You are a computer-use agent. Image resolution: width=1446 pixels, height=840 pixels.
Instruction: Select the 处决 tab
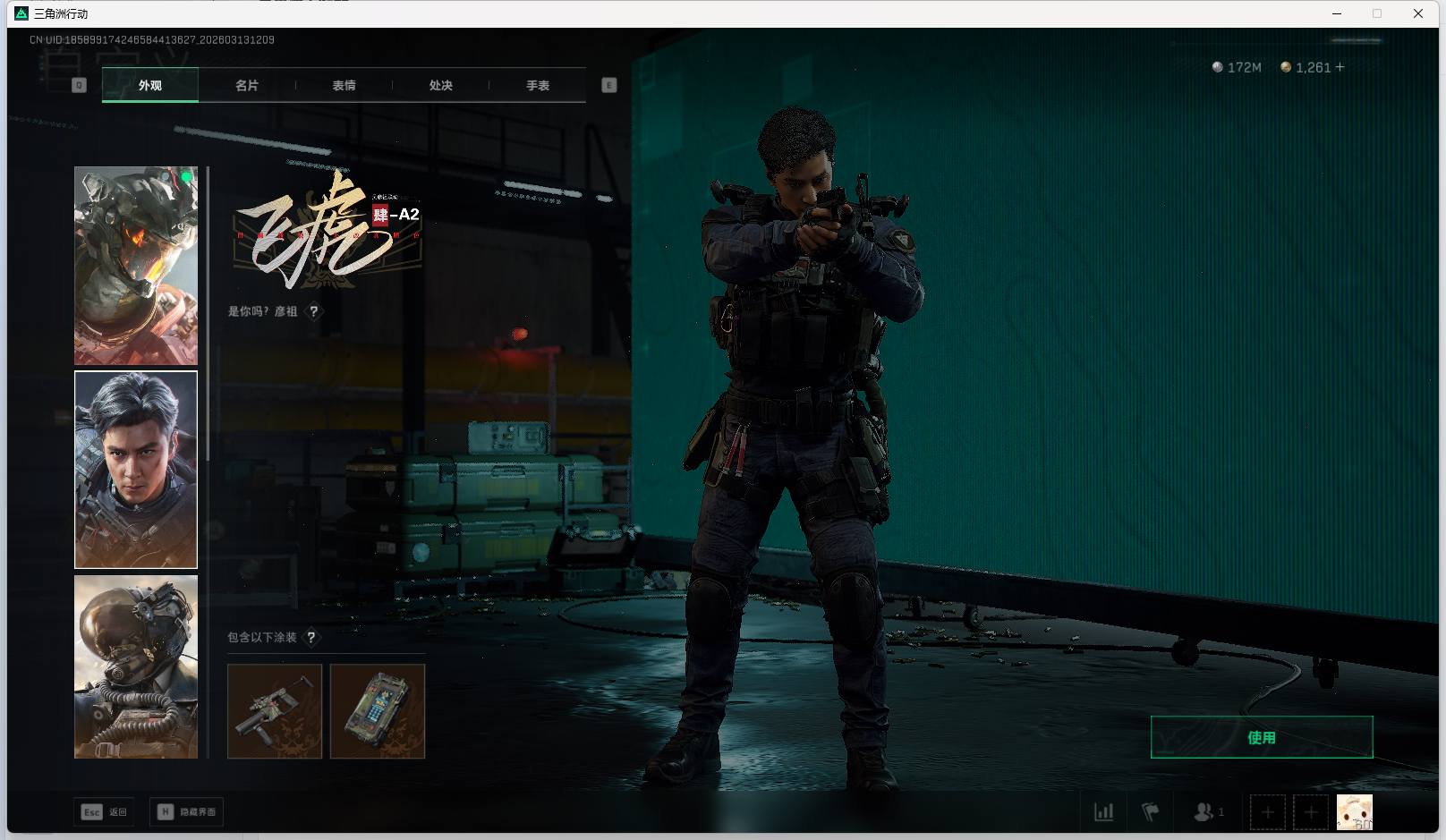[440, 85]
